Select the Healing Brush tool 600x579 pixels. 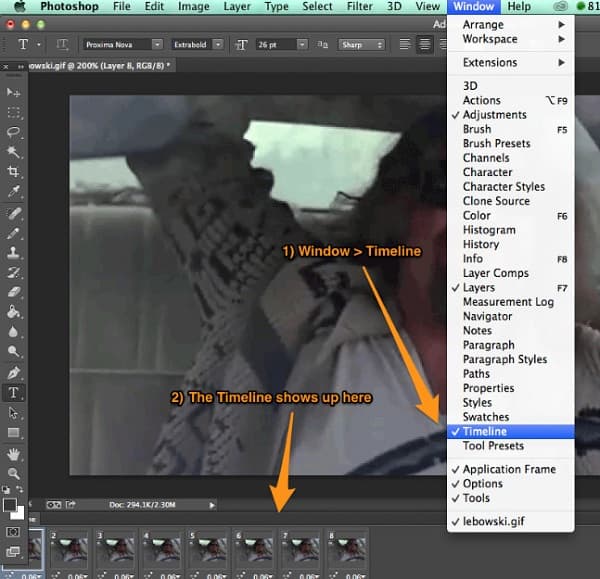[13, 213]
